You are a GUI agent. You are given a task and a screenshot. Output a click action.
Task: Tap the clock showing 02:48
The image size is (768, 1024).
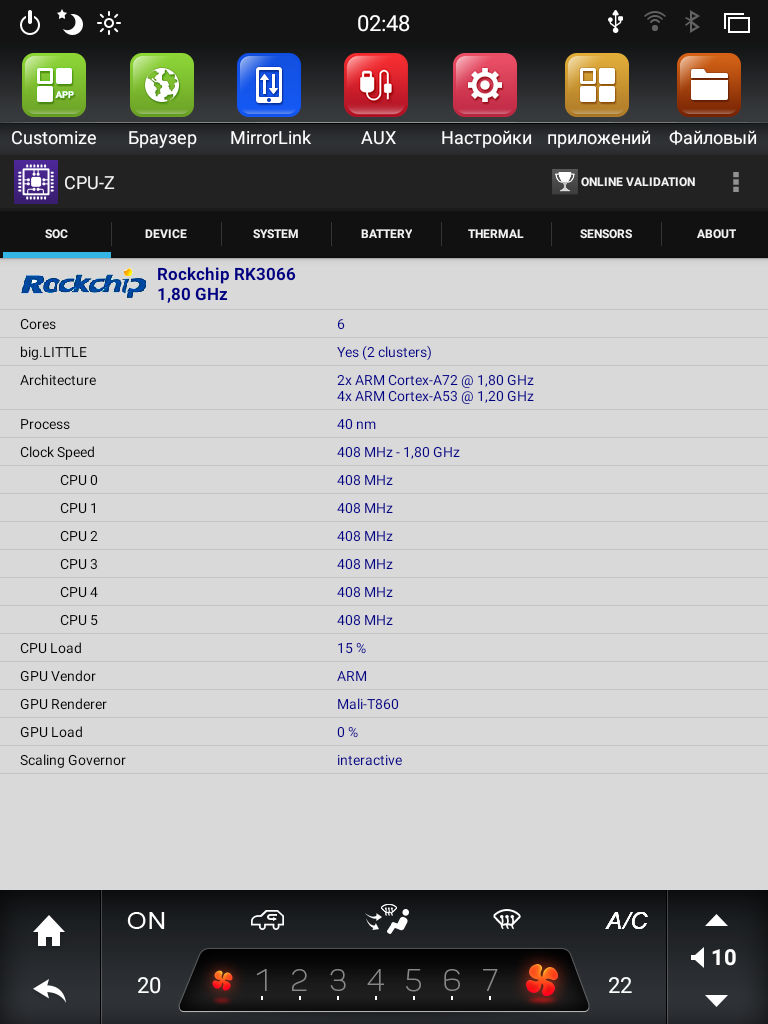coord(383,24)
